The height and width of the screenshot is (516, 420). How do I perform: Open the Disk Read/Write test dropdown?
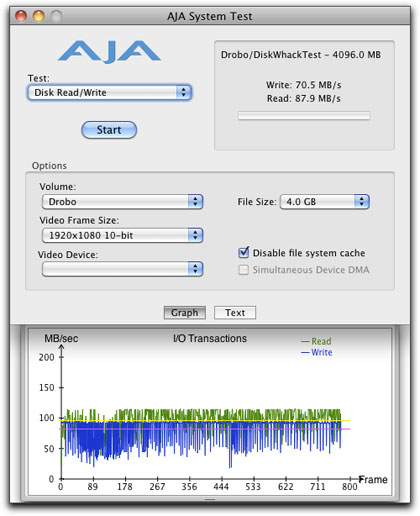pyautogui.click(x=109, y=92)
